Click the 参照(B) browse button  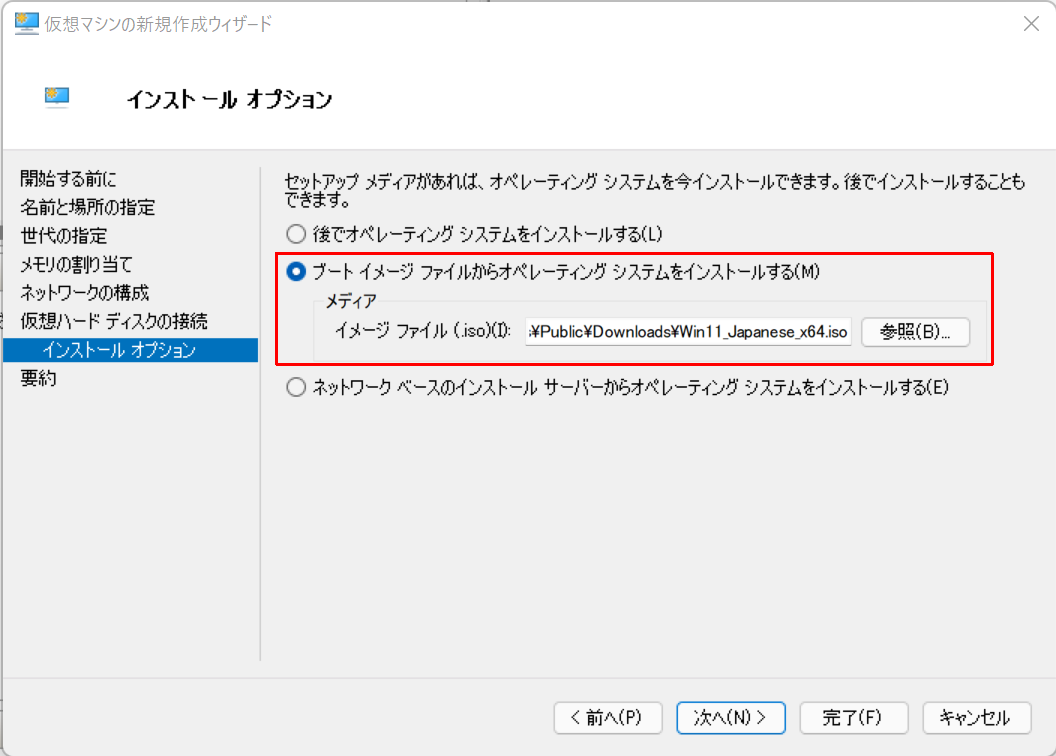916,332
